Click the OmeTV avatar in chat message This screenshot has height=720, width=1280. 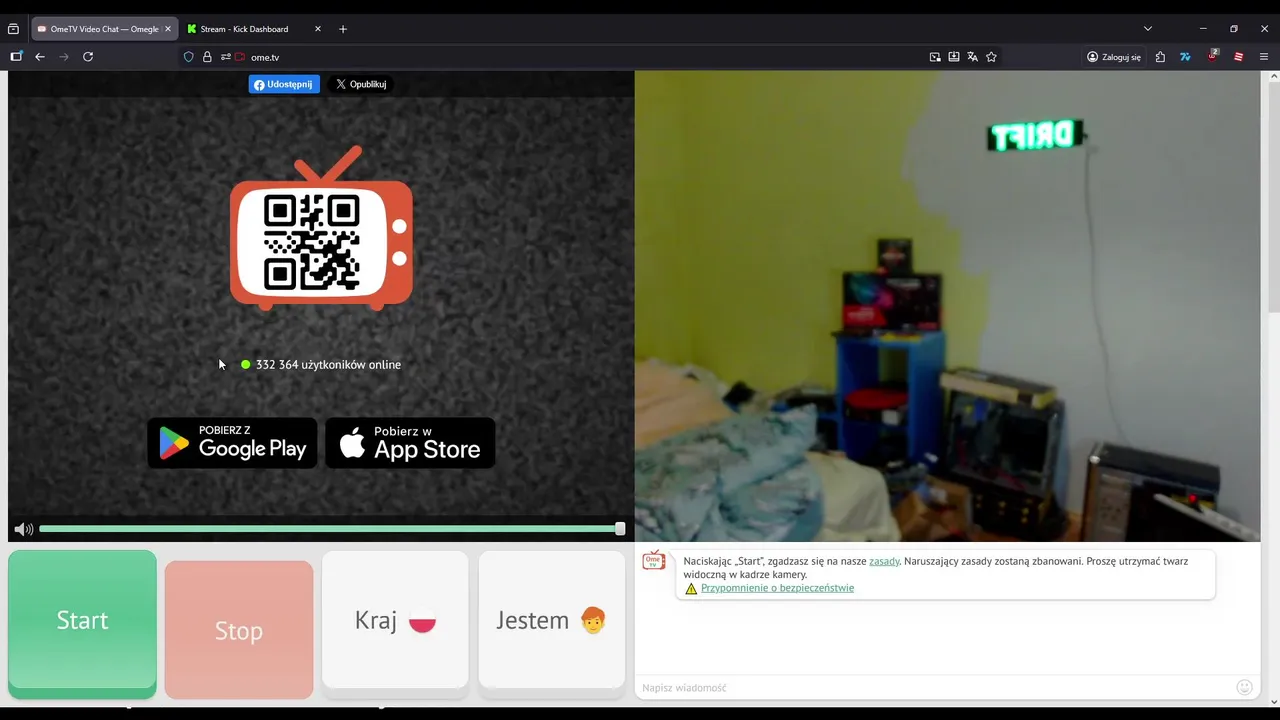click(653, 560)
